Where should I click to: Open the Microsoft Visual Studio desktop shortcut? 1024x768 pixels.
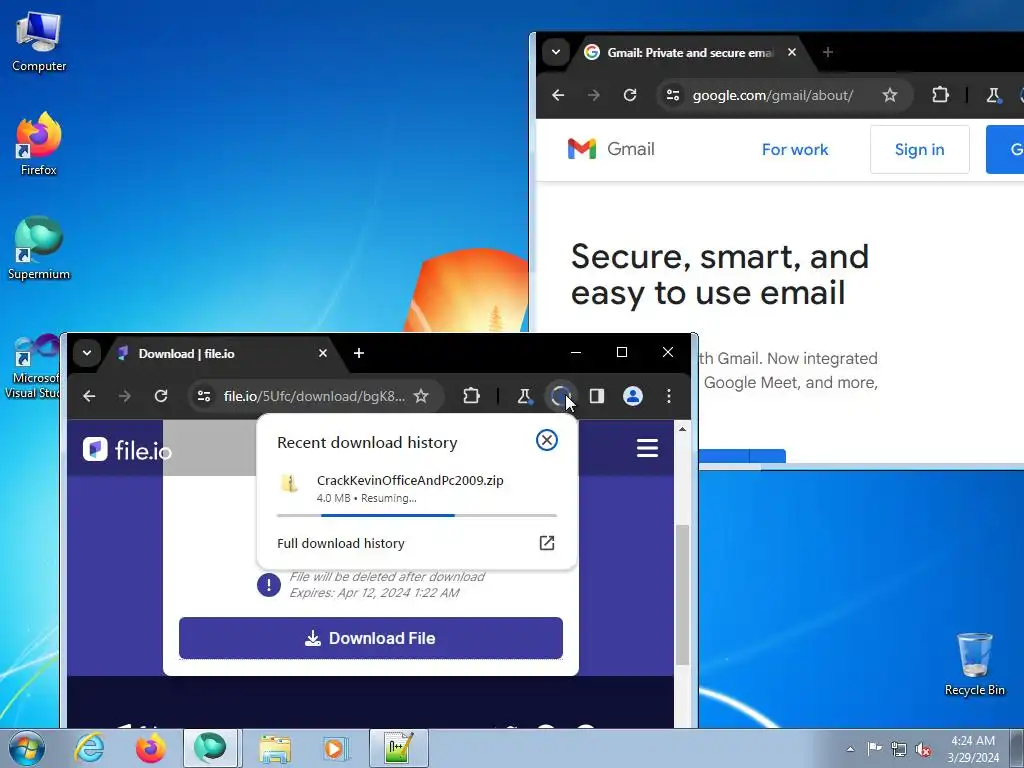[33, 366]
